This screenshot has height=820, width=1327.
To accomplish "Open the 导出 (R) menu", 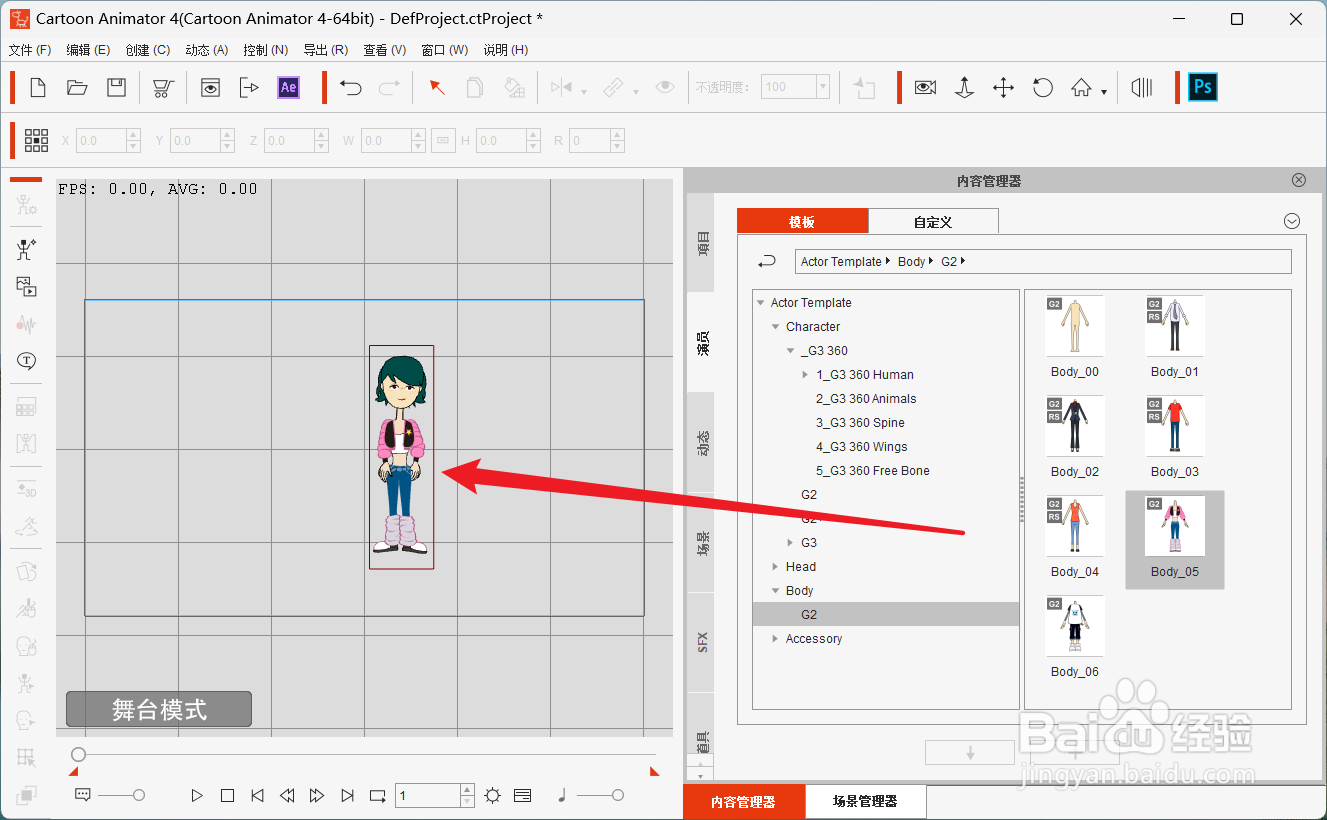I will (326, 50).
